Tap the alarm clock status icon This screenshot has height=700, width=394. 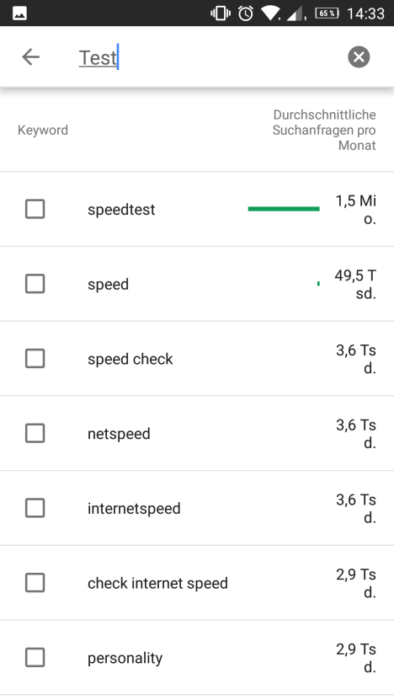pos(245,13)
